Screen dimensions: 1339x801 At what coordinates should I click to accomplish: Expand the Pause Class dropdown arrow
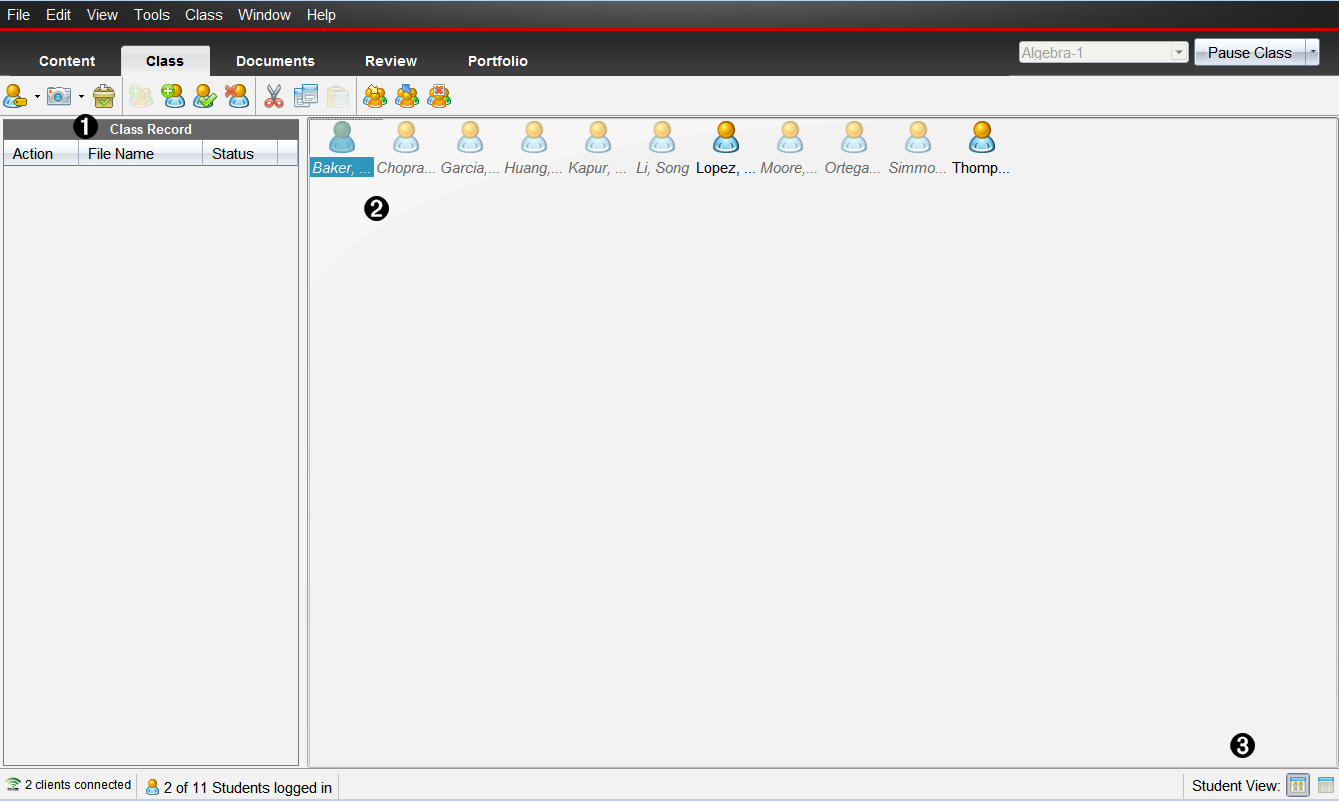(x=1313, y=52)
